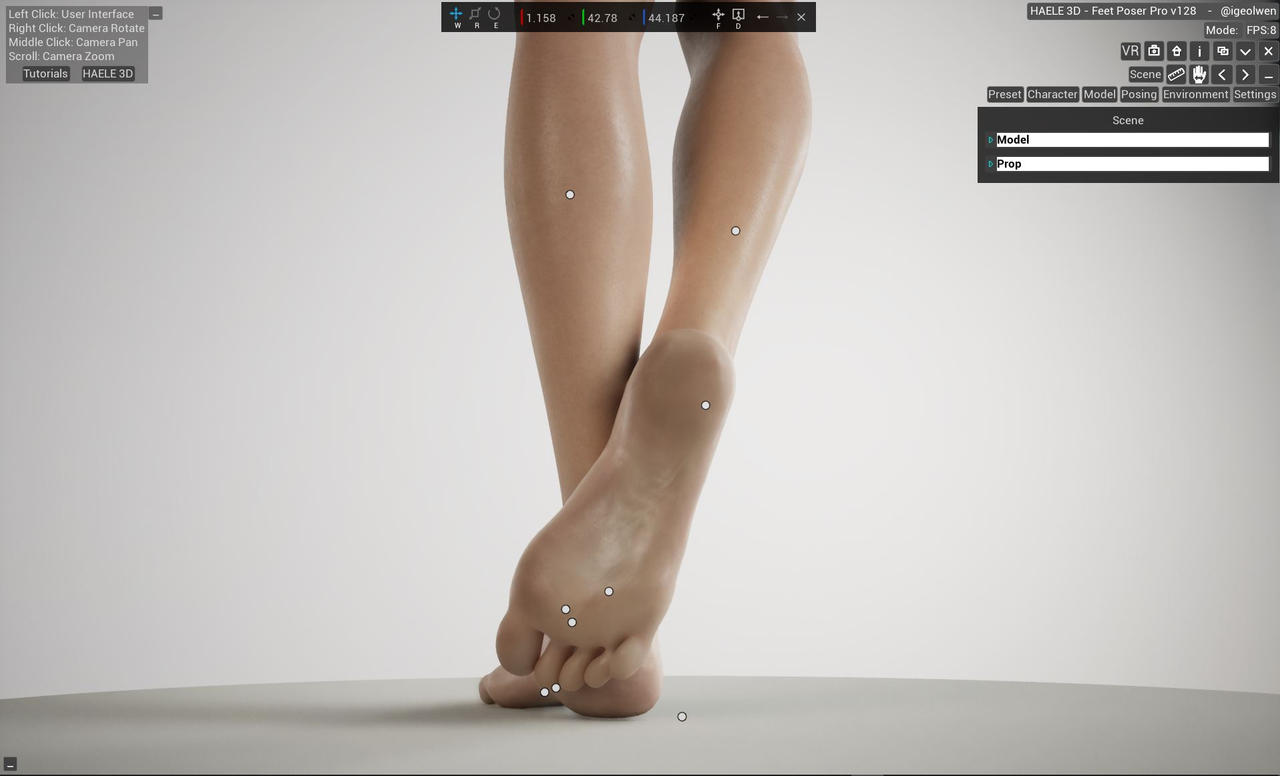Minimize the right menu panel with underscore button
This screenshot has width=1280, height=776.
(1268, 74)
